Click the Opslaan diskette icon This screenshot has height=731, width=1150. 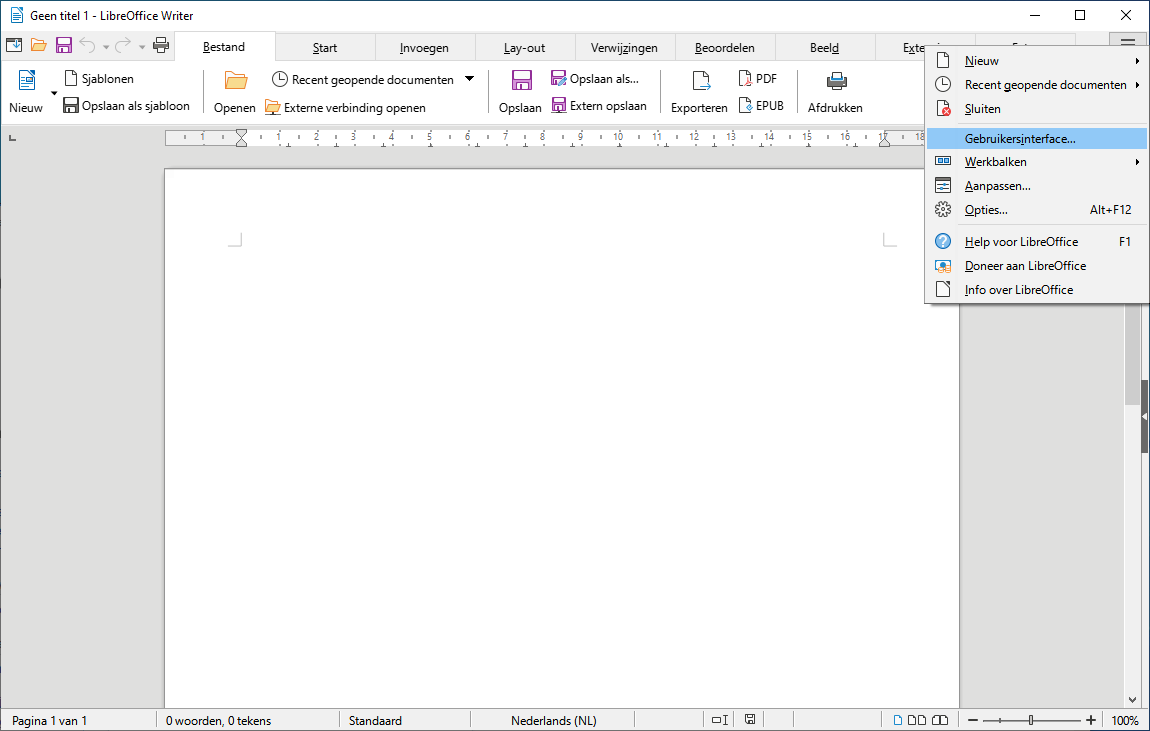(520, 81)
